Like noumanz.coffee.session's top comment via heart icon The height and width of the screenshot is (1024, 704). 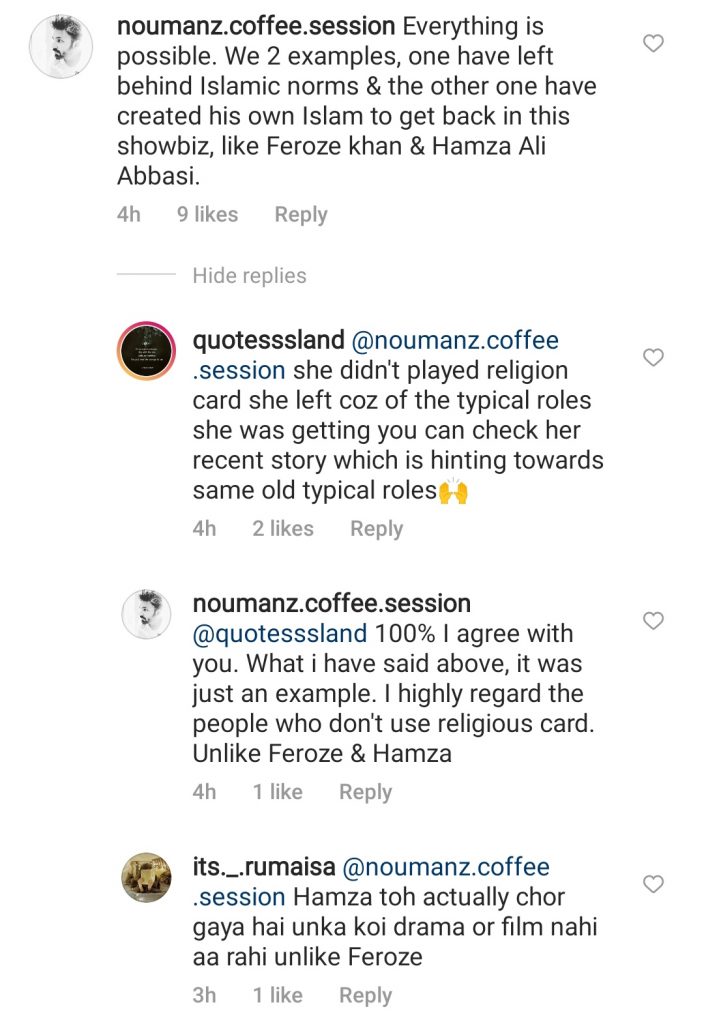653,43
